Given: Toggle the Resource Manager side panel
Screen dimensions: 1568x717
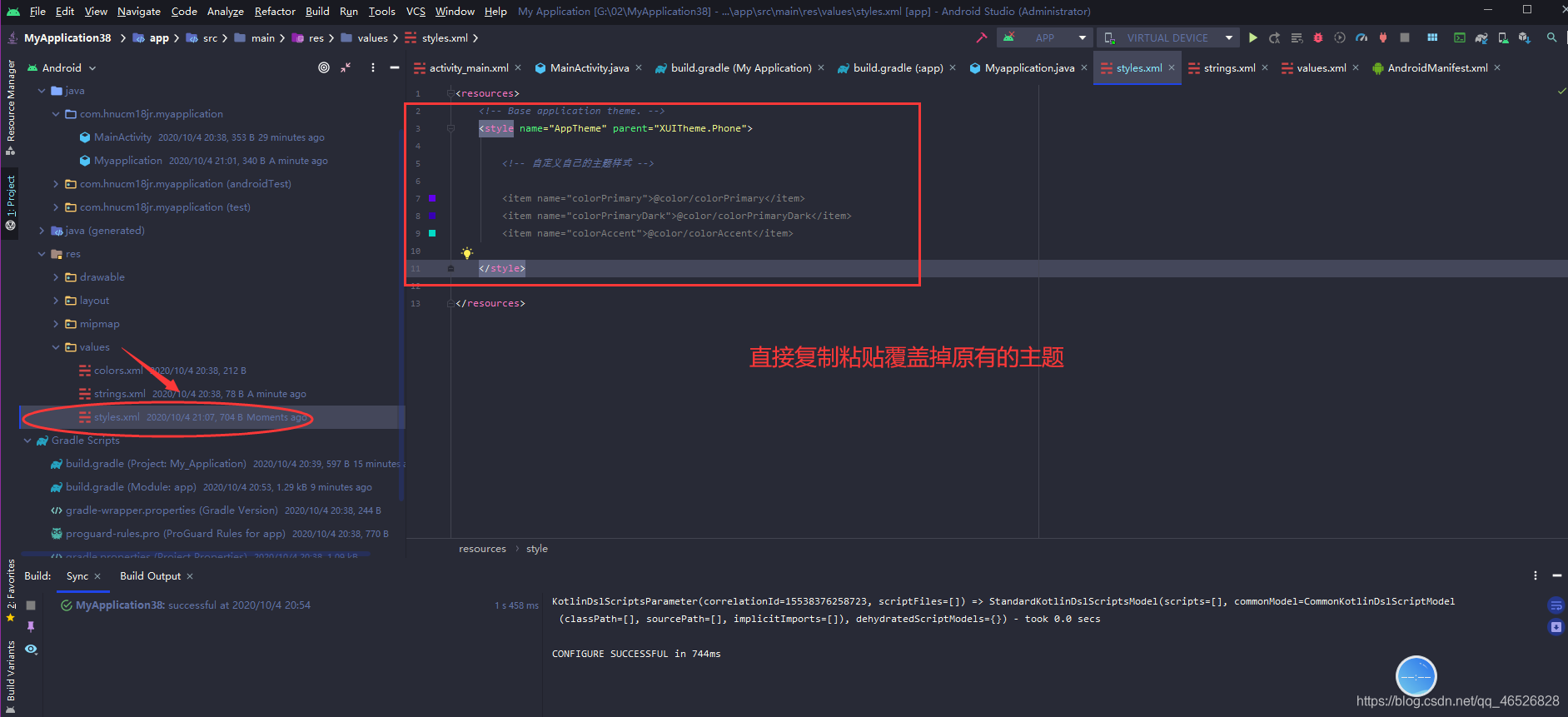Looking at the screenshot, I should pos(11,107).
